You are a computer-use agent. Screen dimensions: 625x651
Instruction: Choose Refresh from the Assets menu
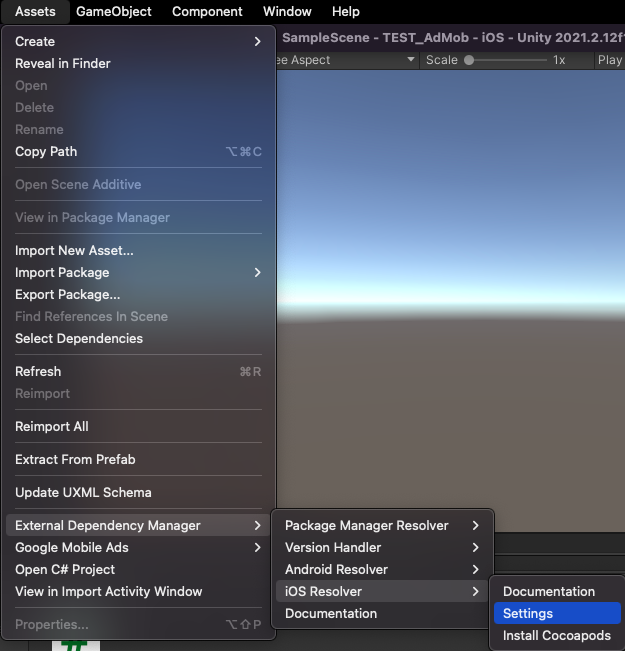click(x=138, y=371)
